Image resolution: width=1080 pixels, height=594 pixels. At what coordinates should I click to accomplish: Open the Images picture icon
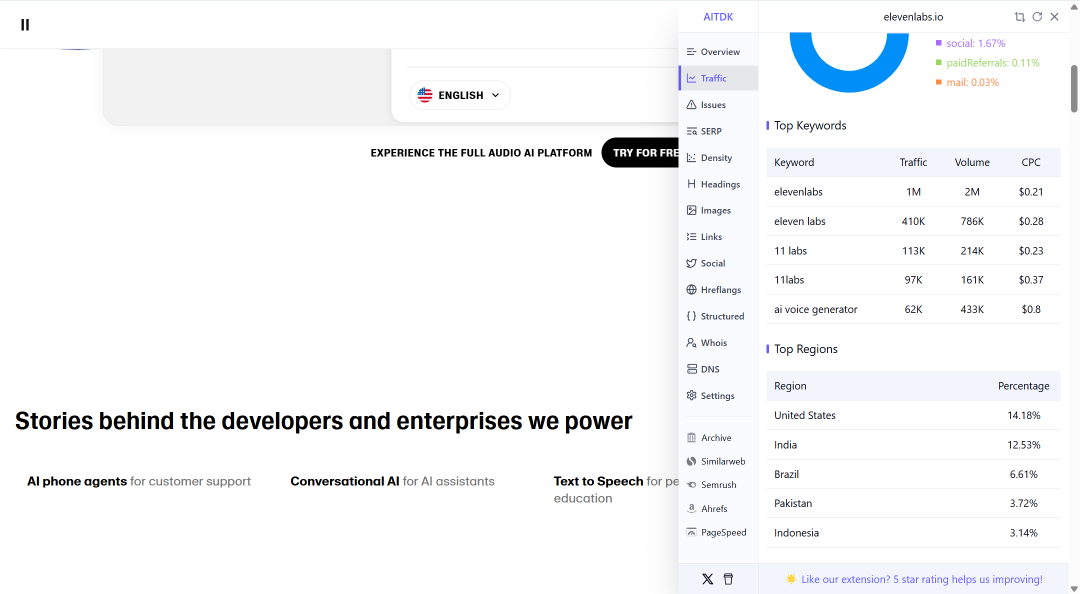pos(691,210)
